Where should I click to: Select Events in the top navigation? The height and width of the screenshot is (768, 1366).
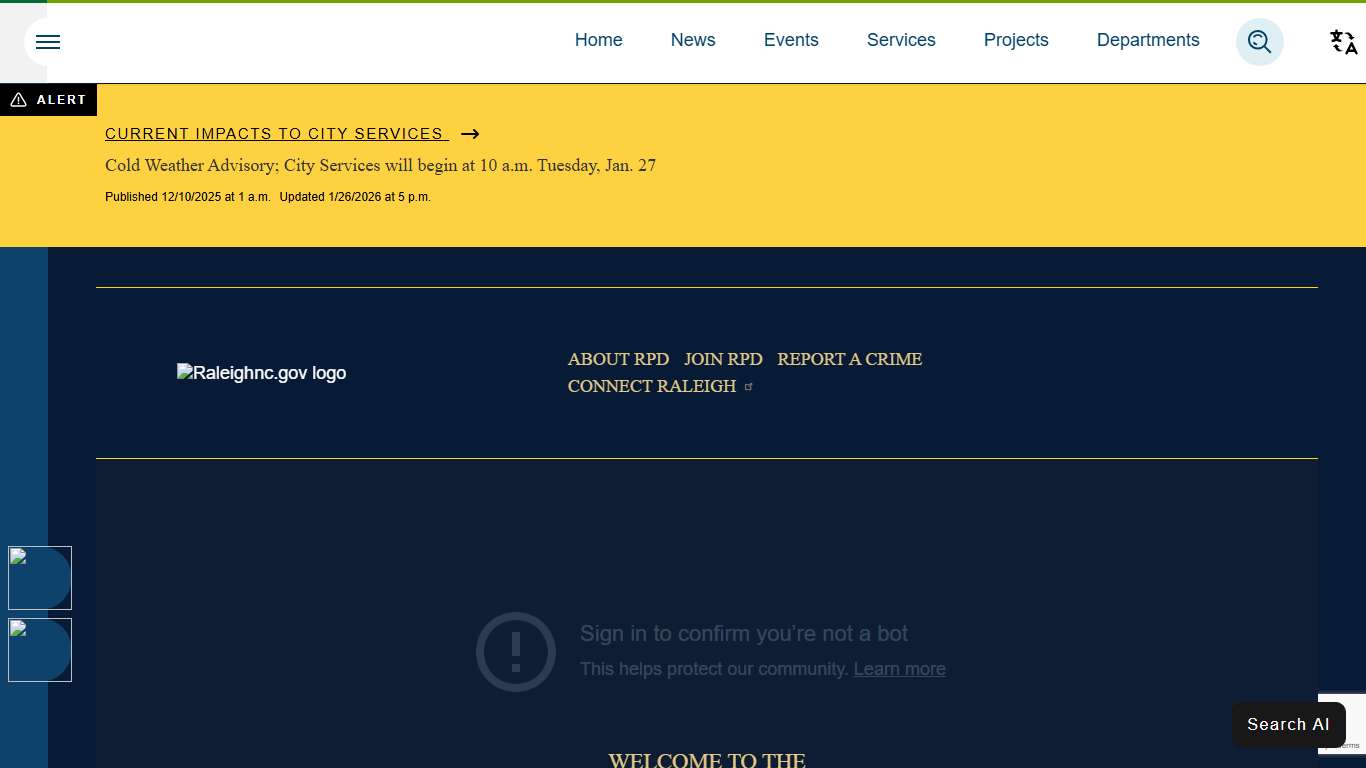[791, 40]
